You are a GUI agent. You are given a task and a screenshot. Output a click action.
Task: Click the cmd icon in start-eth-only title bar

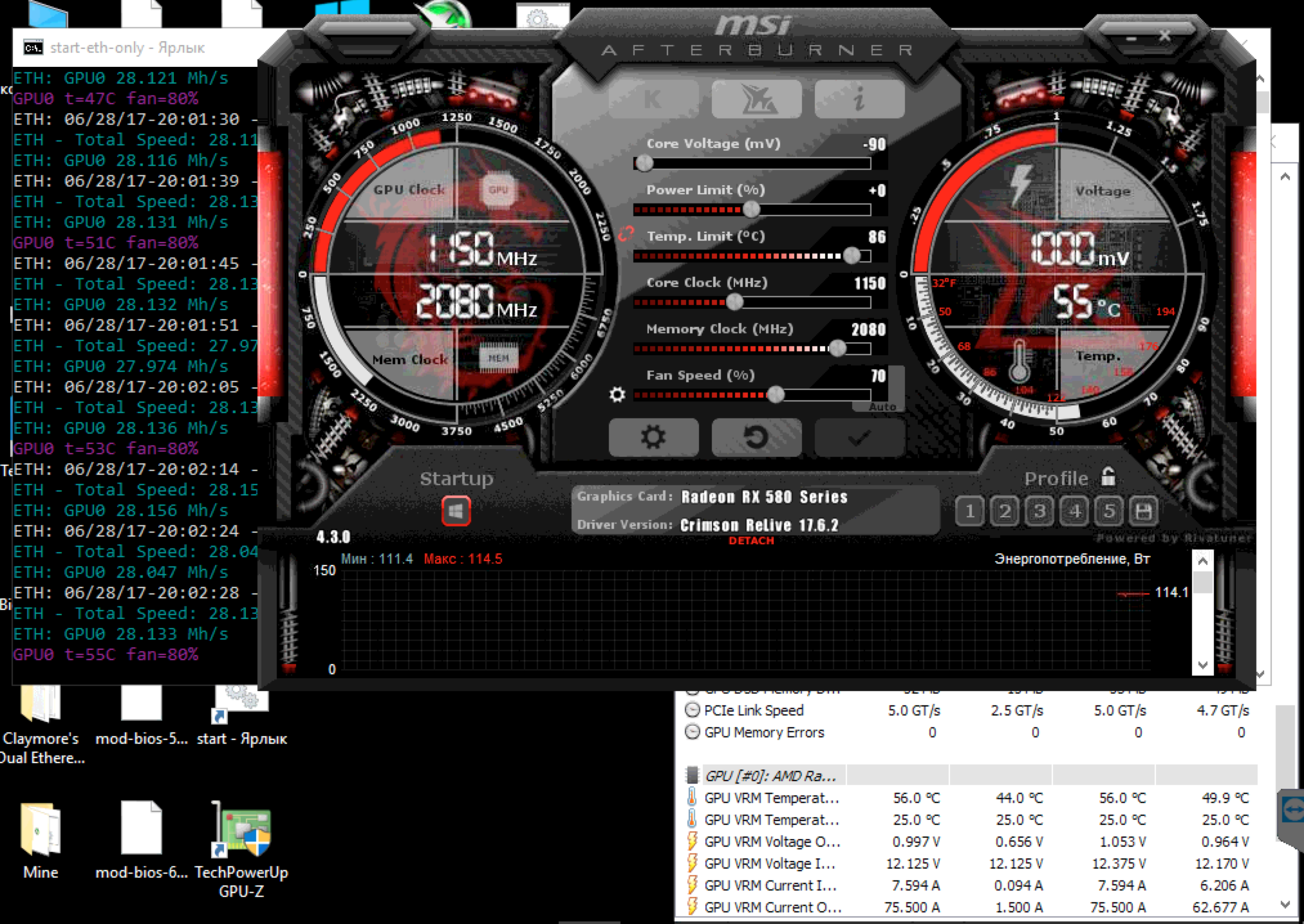[x=33, y=48]
